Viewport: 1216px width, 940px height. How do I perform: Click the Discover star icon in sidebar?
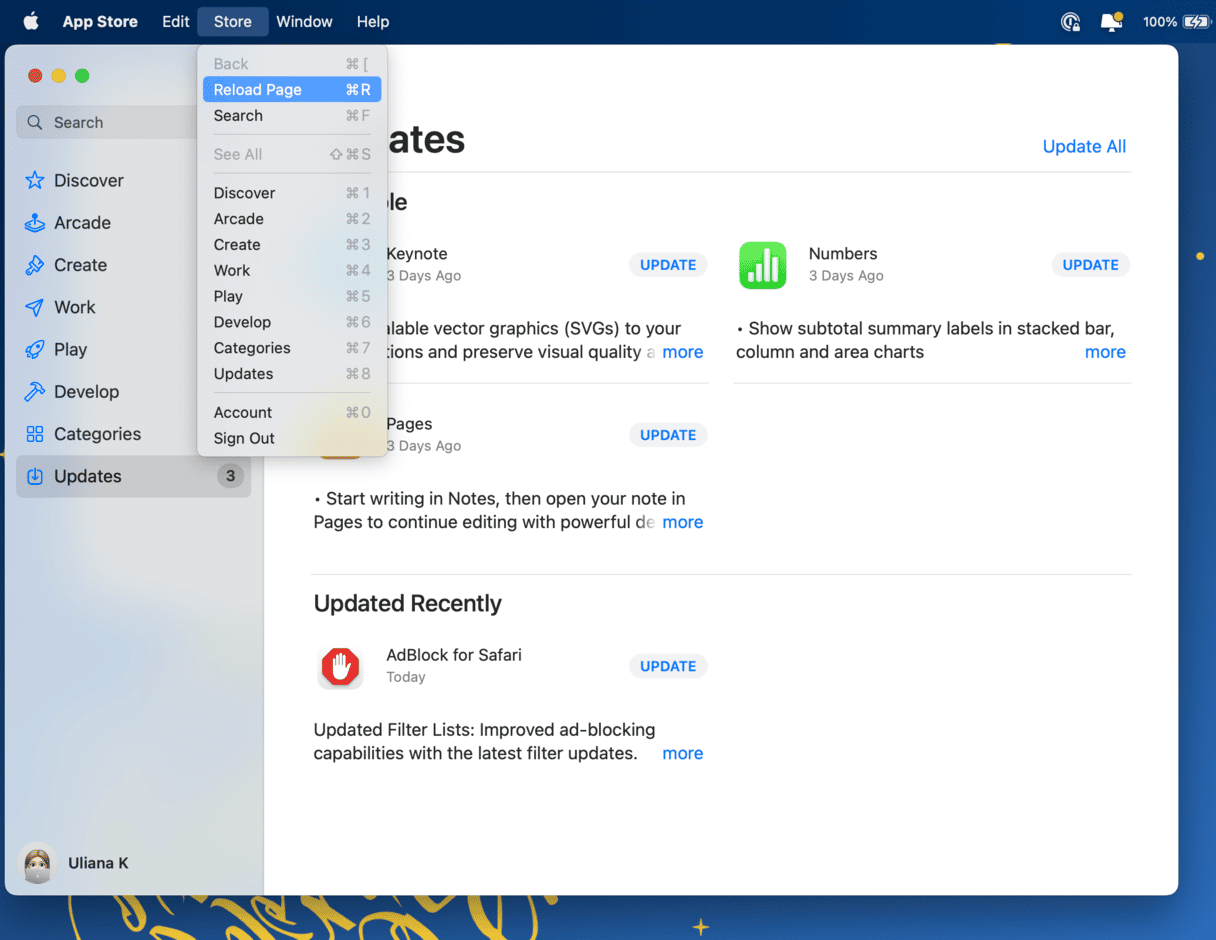click(x=35, y=180)
